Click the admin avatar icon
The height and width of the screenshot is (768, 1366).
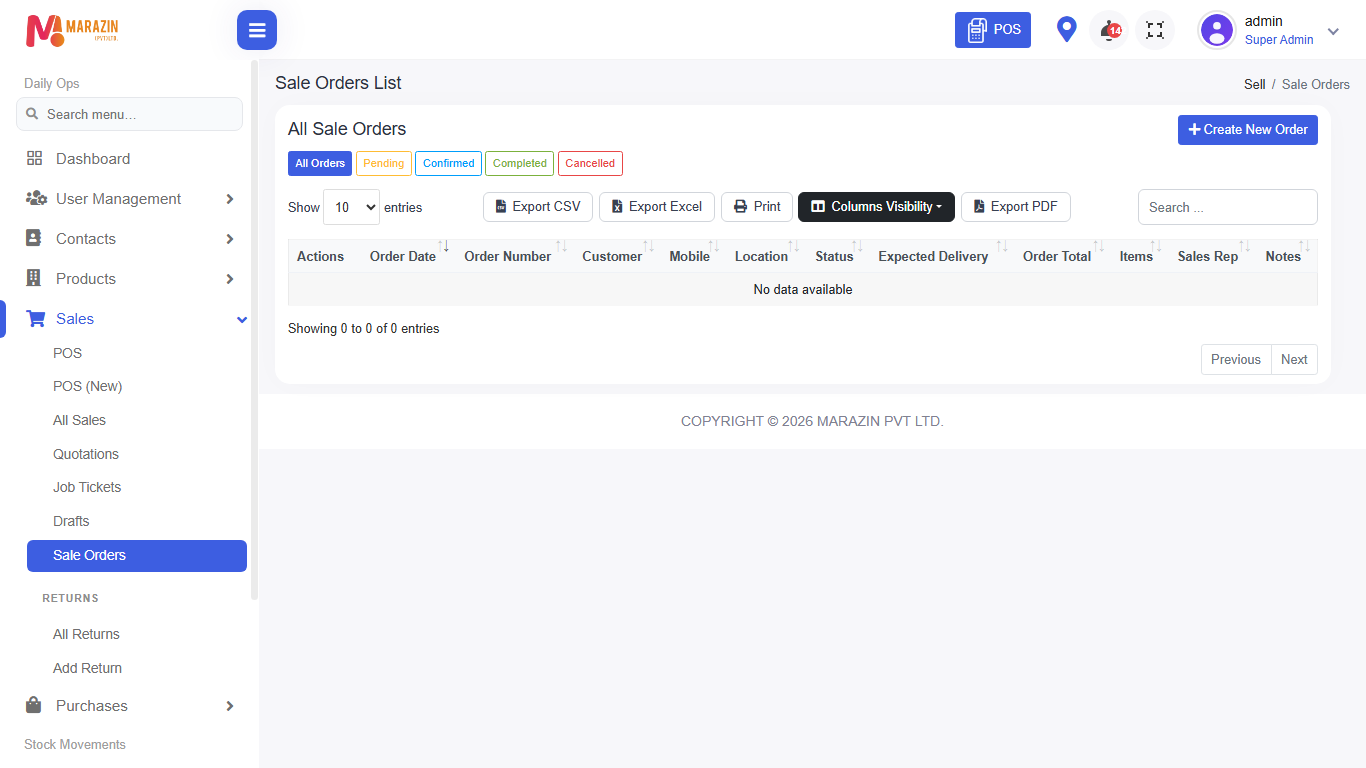(1217, 30)
